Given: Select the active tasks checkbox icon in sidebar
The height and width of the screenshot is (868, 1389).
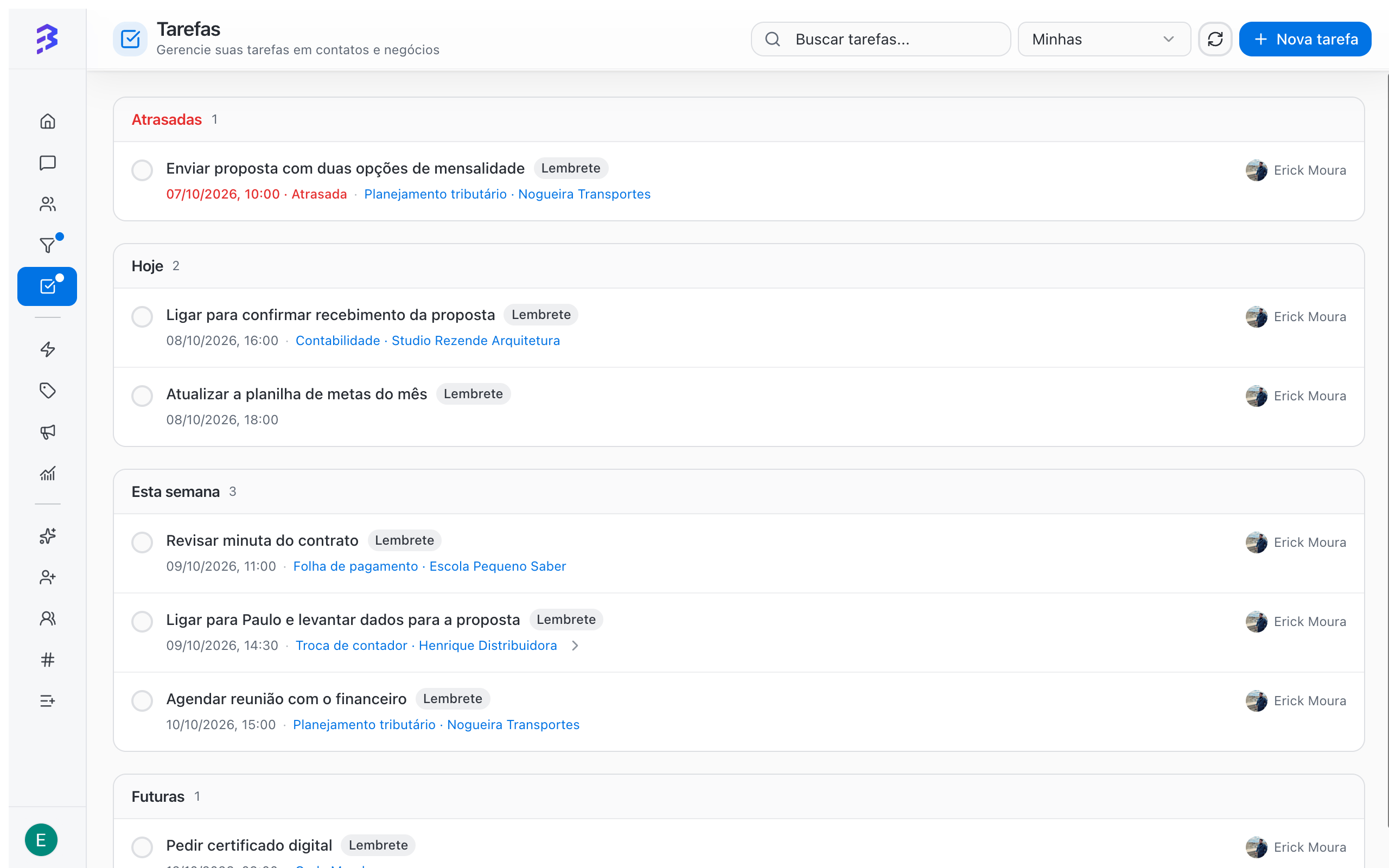Looking at the screenshot, I should click(x=47, y=286).
